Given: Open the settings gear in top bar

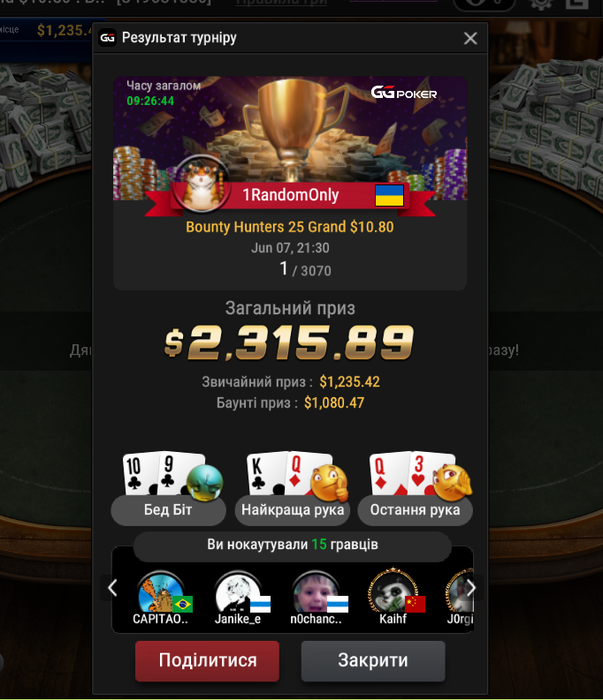Looking at the screenshot, I should (x=541, y=4).
